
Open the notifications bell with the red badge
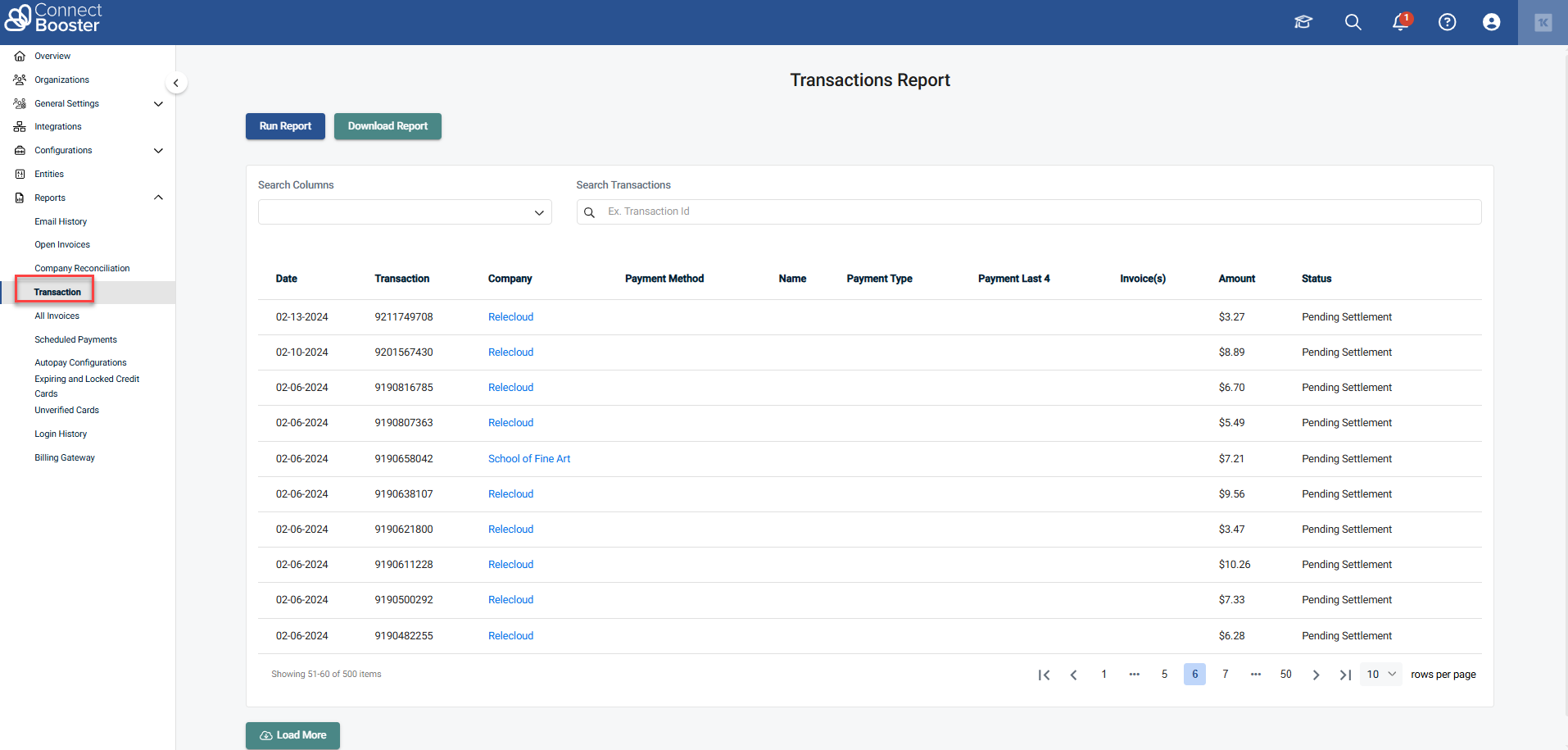pyautogui.click(x=1399, y=22)
